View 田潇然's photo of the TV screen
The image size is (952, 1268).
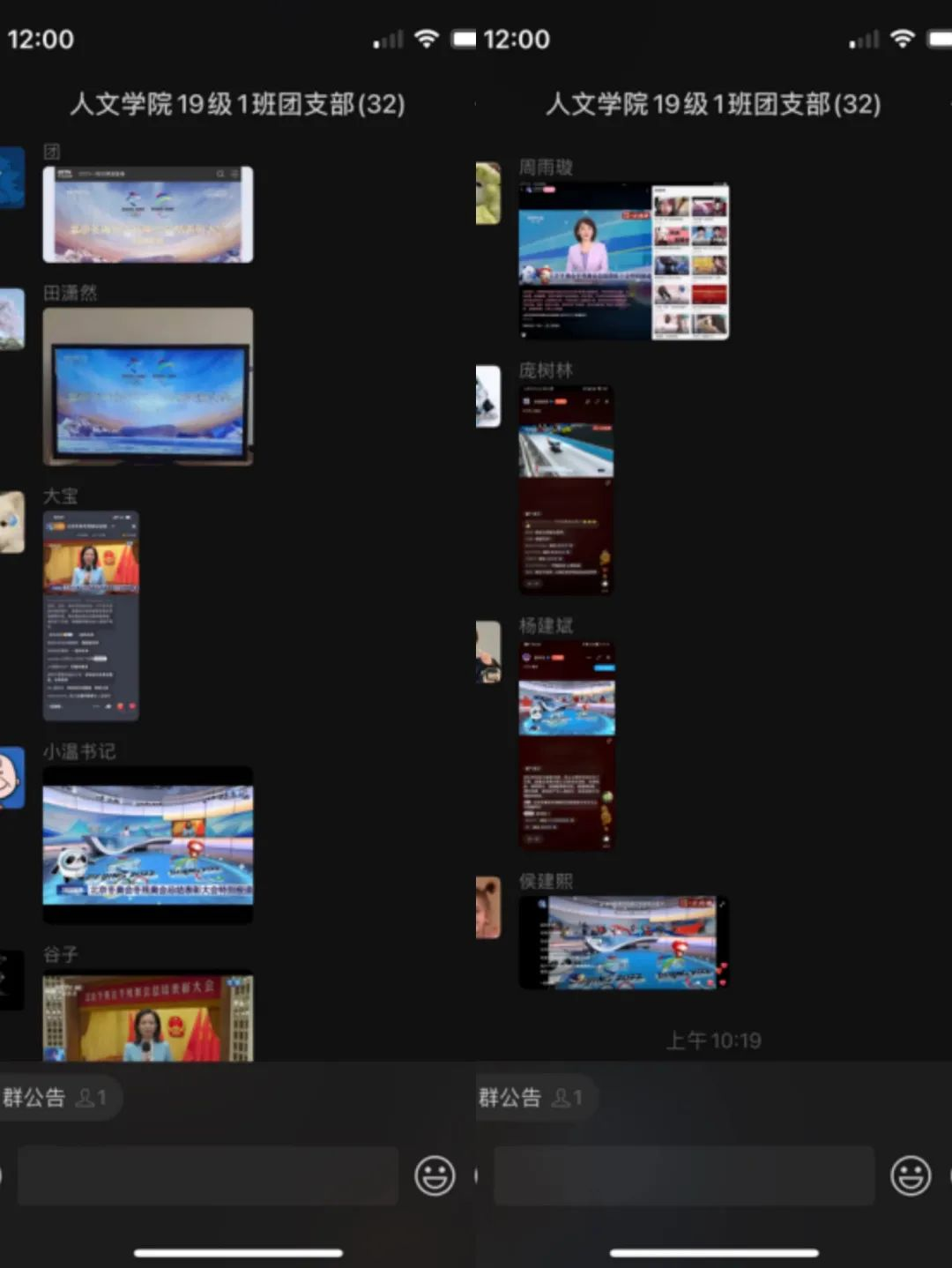click(148, 386)
